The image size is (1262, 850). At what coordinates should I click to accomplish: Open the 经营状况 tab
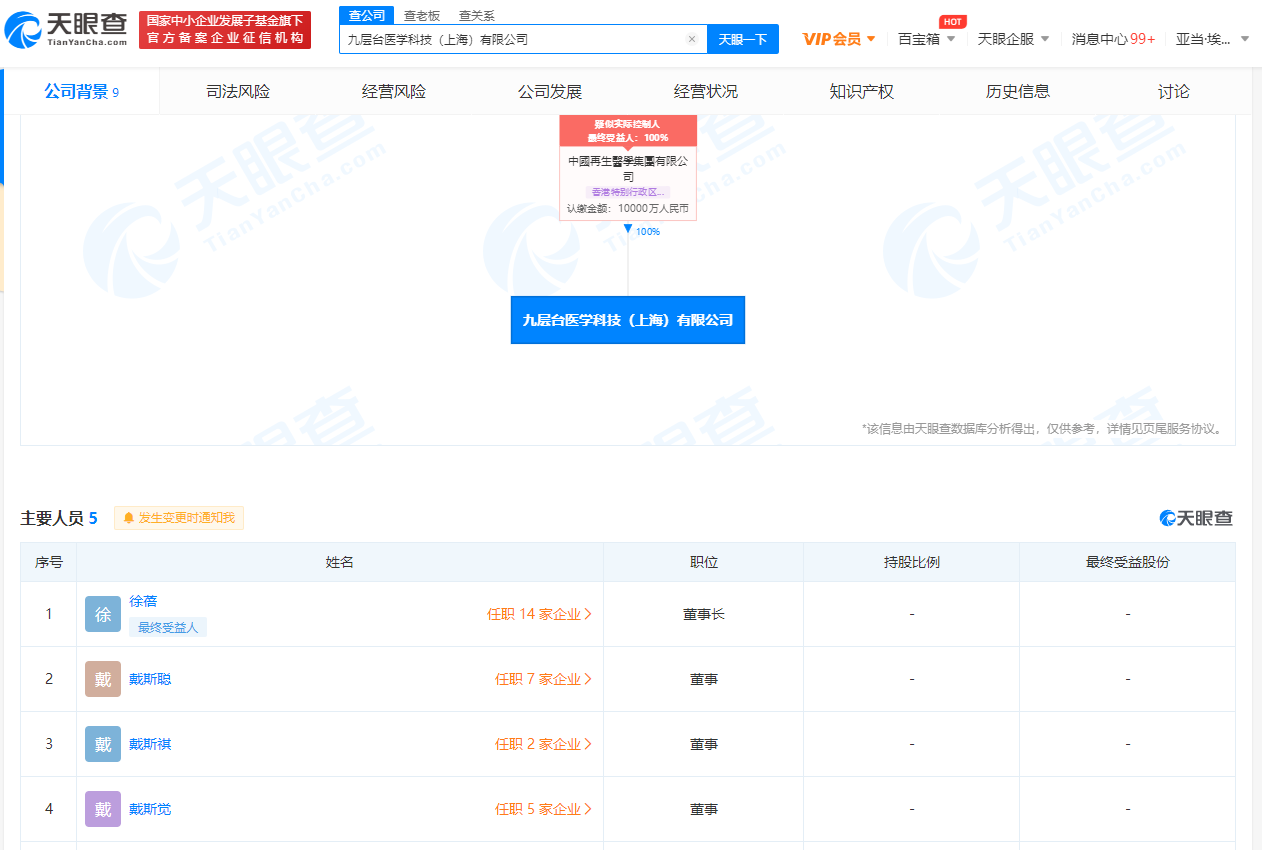tap(706, 92)
